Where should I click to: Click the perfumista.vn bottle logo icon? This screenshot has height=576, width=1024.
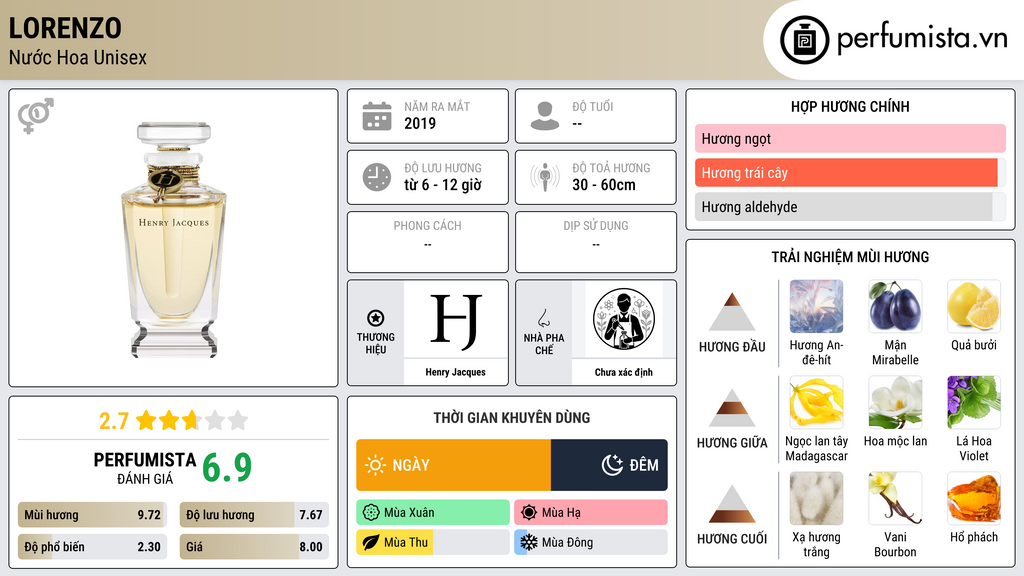pos(804,40)
